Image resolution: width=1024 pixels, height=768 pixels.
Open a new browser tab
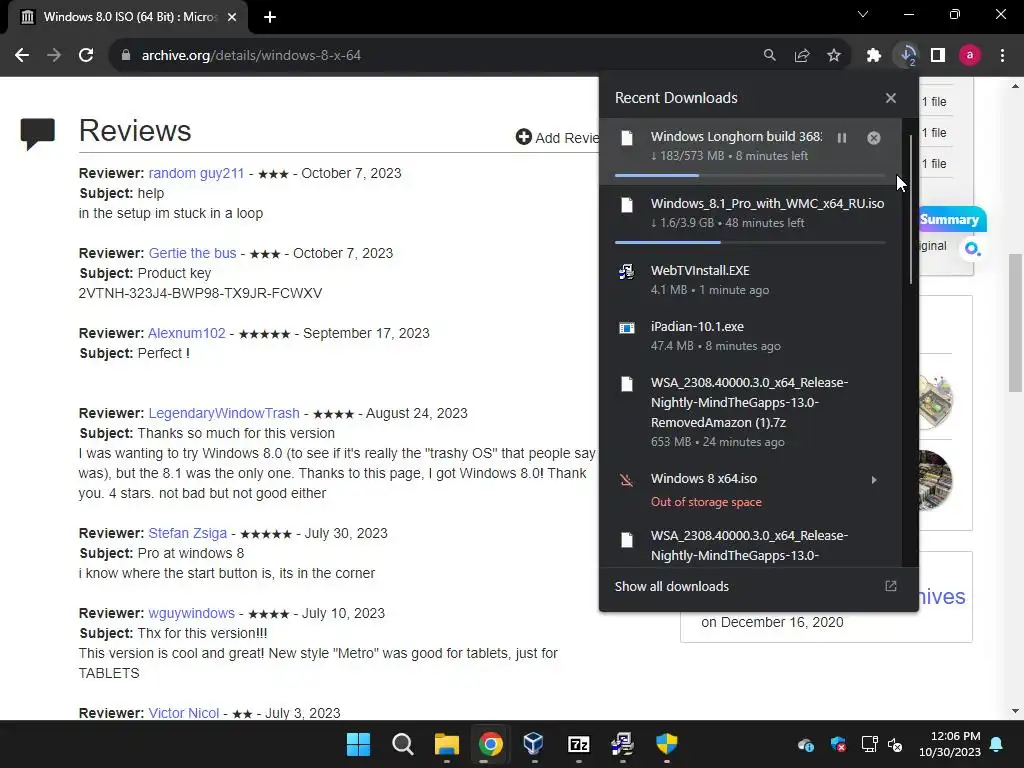click(270, 17)
